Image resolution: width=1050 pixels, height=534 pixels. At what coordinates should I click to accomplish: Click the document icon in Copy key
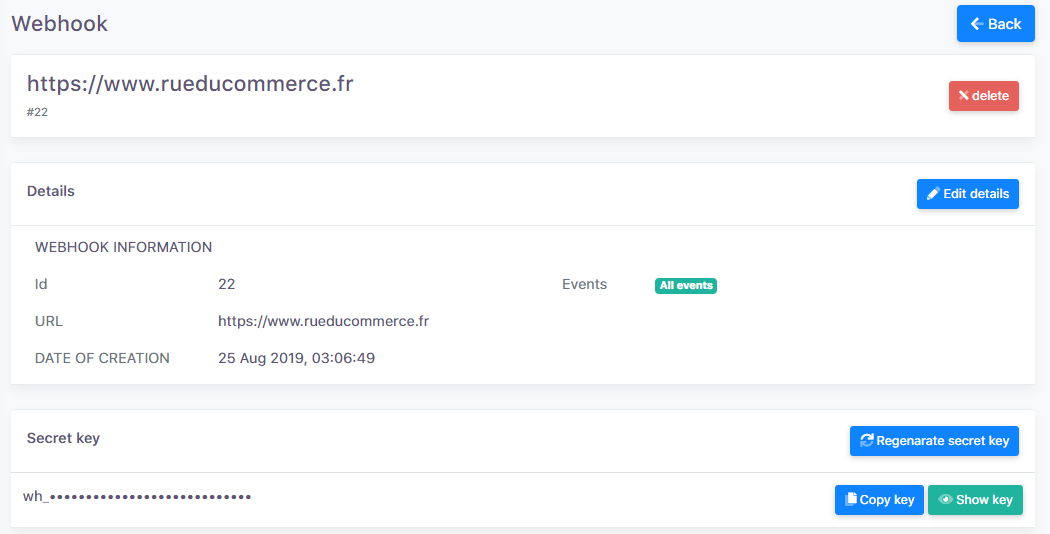pos(851,499)
